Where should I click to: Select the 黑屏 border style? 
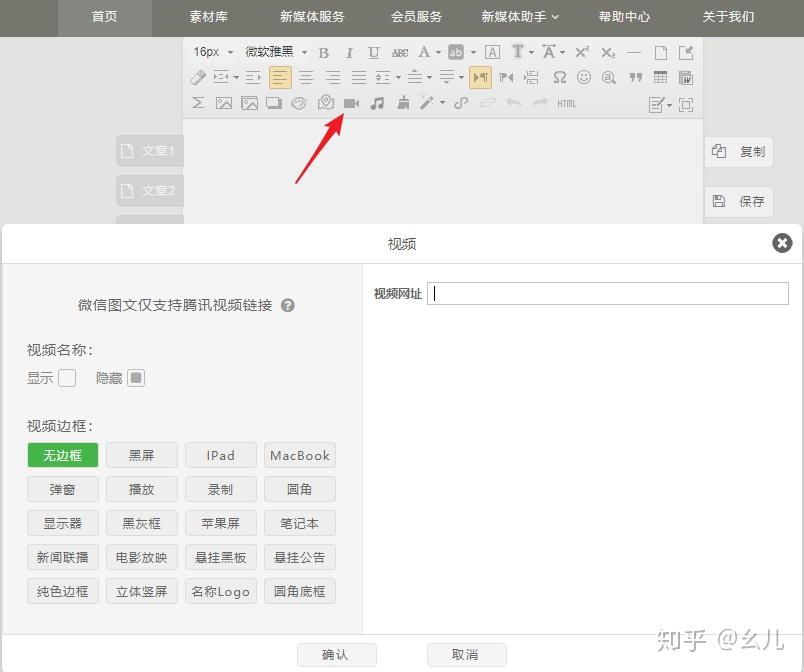click(142, 455)
